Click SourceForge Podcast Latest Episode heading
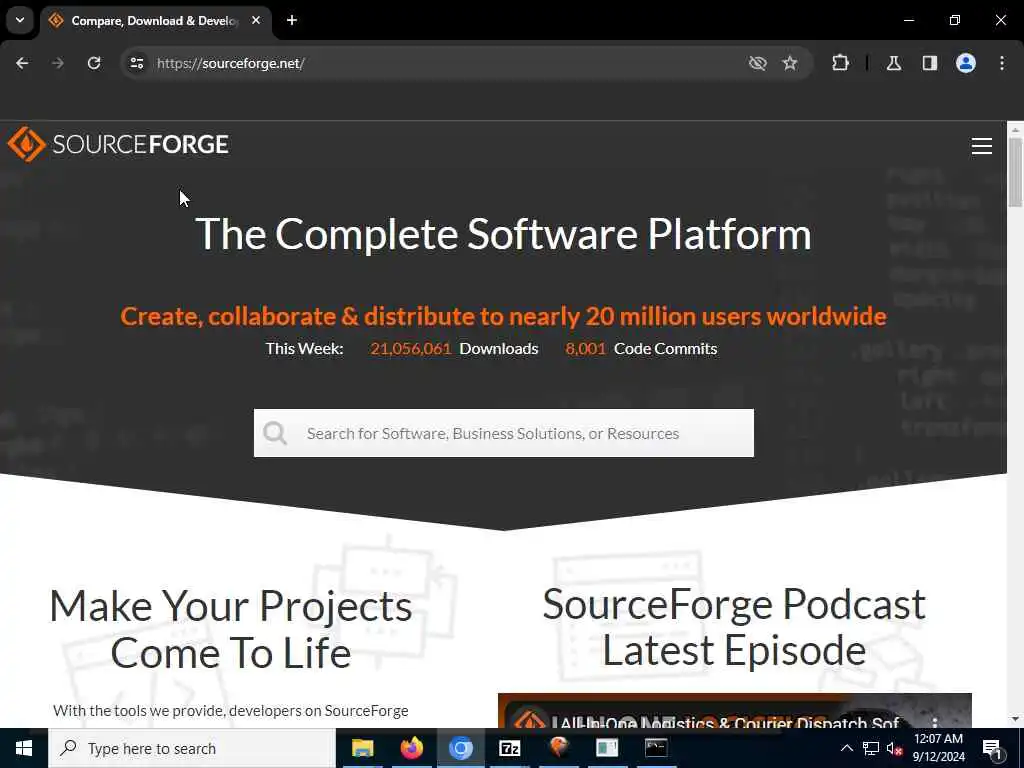The width and height of the screenshot is (1024, 768). point(734,627)
